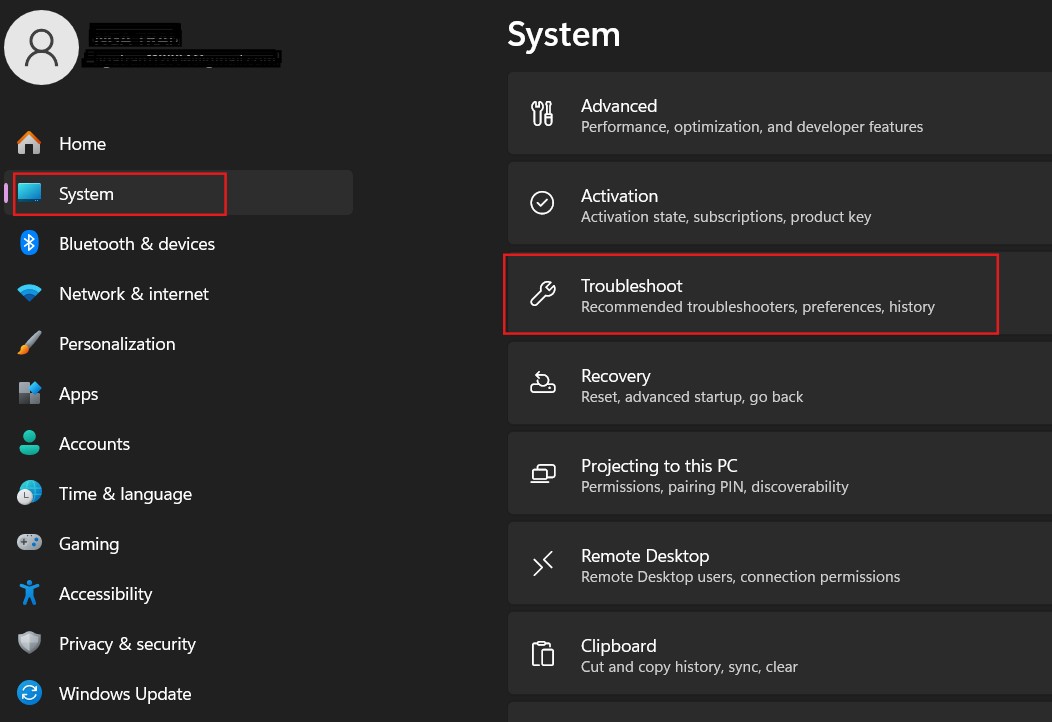Open the Activation settings card

780,203
